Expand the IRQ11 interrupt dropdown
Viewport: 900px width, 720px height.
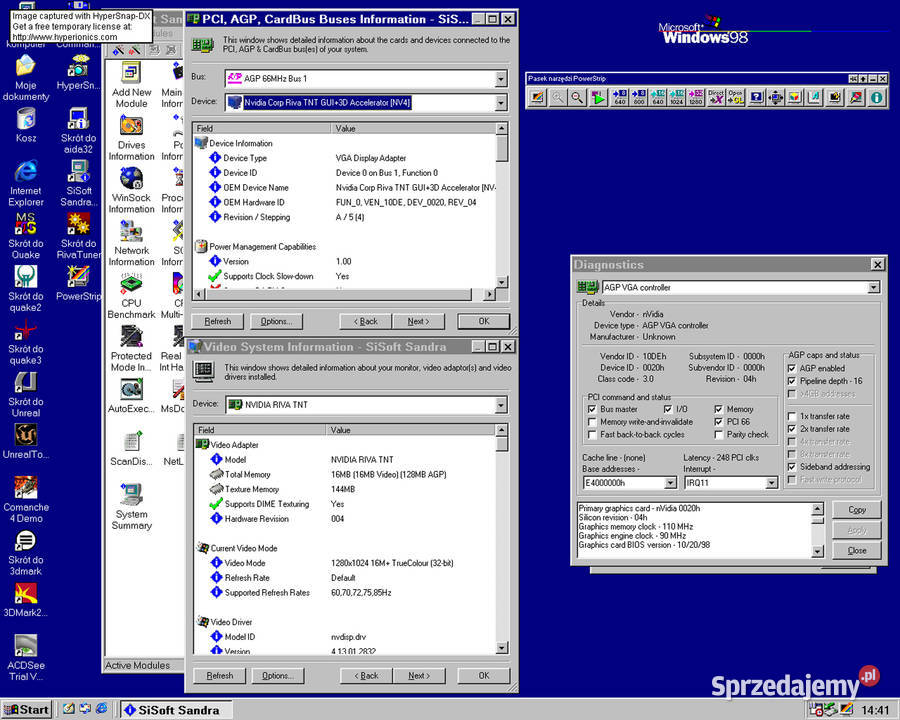(x=771, y=483)
